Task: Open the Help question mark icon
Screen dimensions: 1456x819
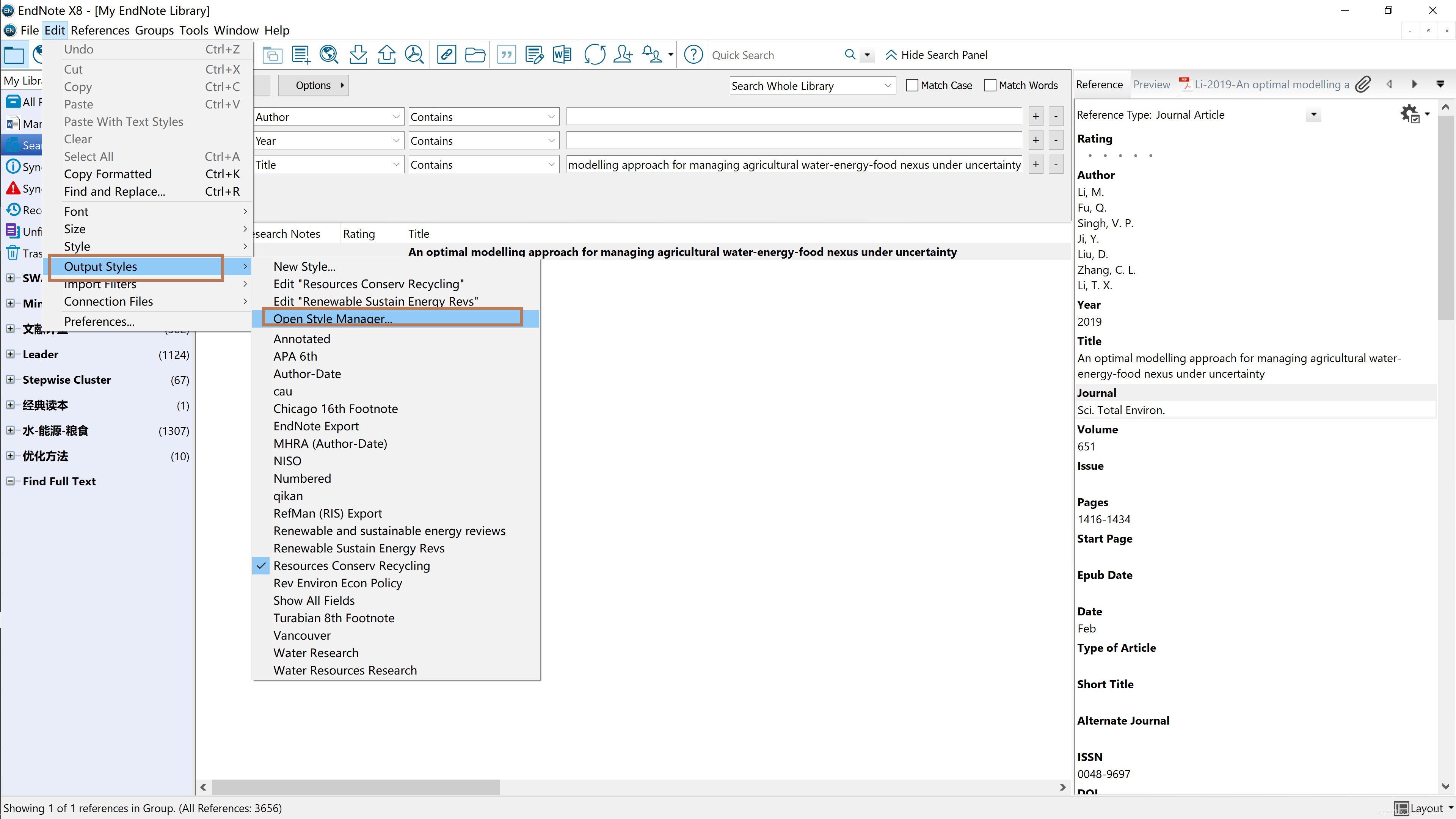Action: tap(693, 55)
